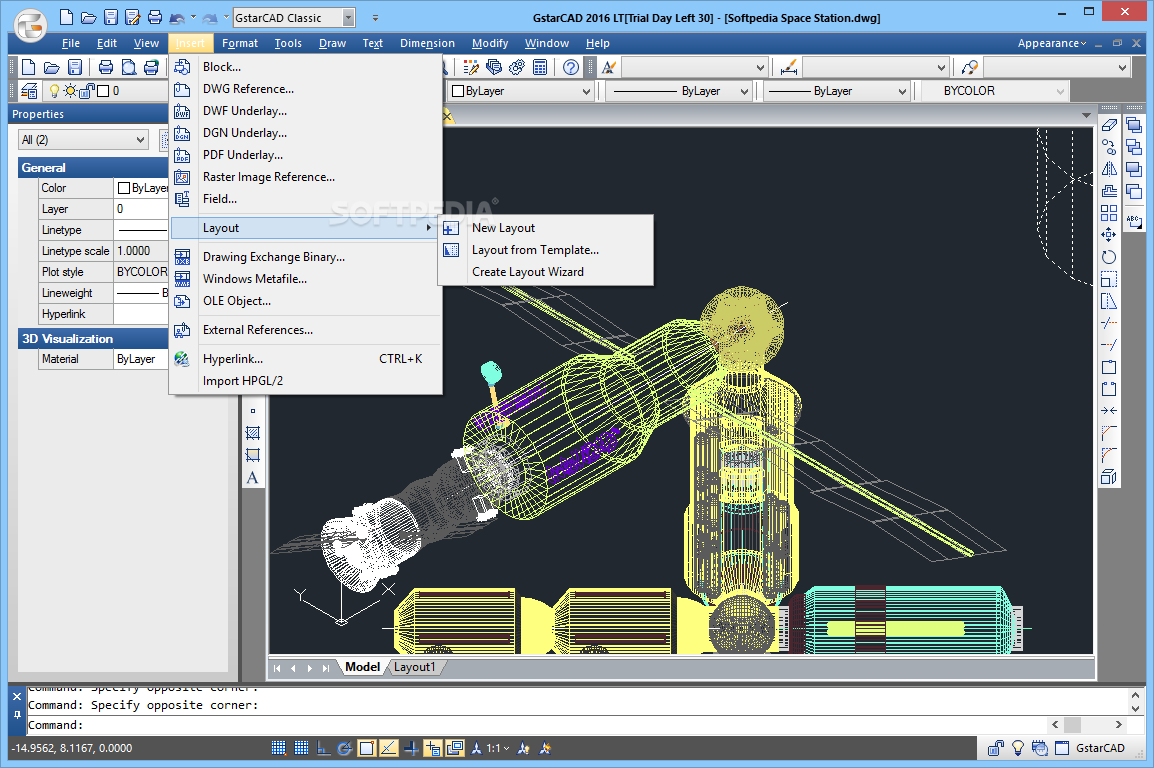Open the Layer Properties Manager icon

[29, 91]
